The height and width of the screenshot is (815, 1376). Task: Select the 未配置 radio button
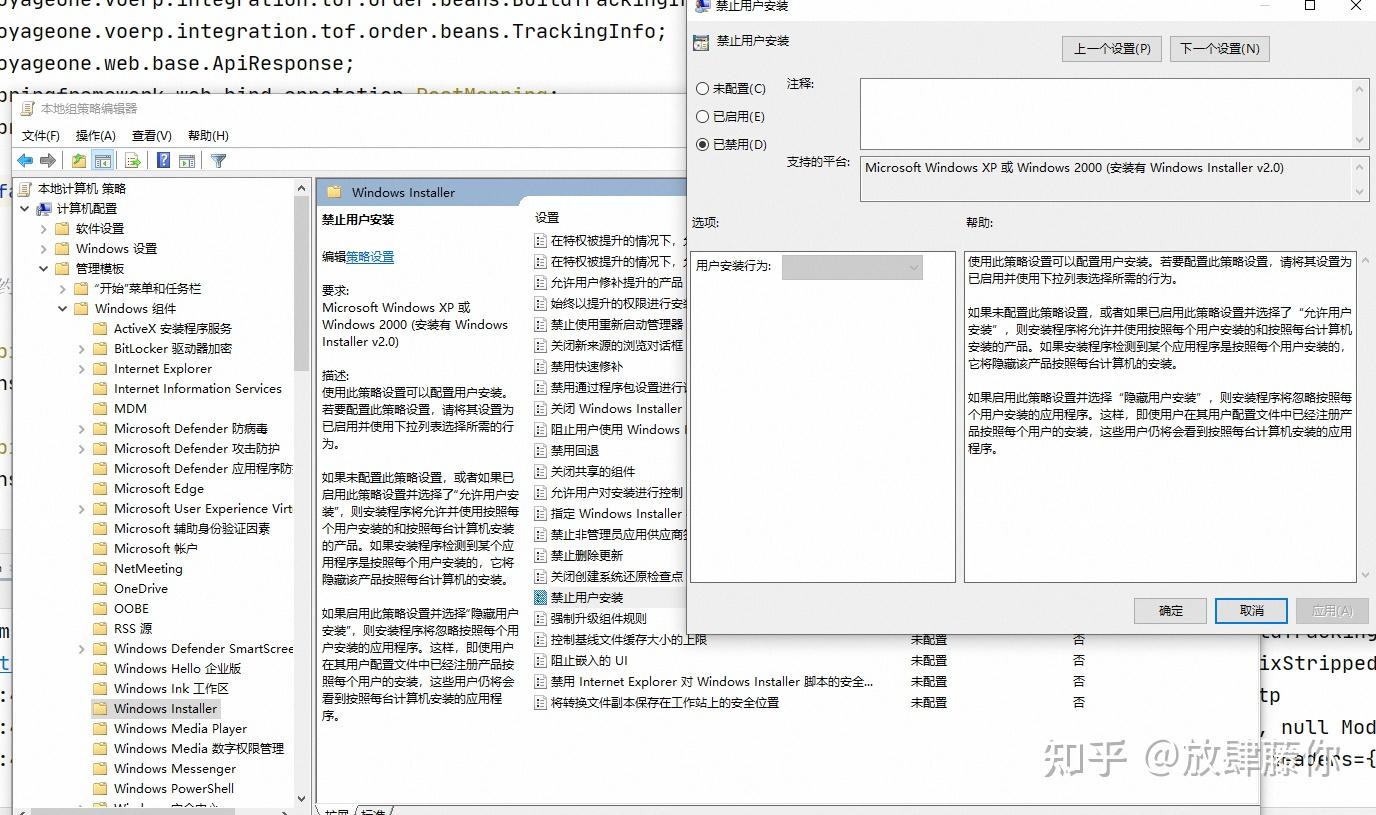coord(702,88)
